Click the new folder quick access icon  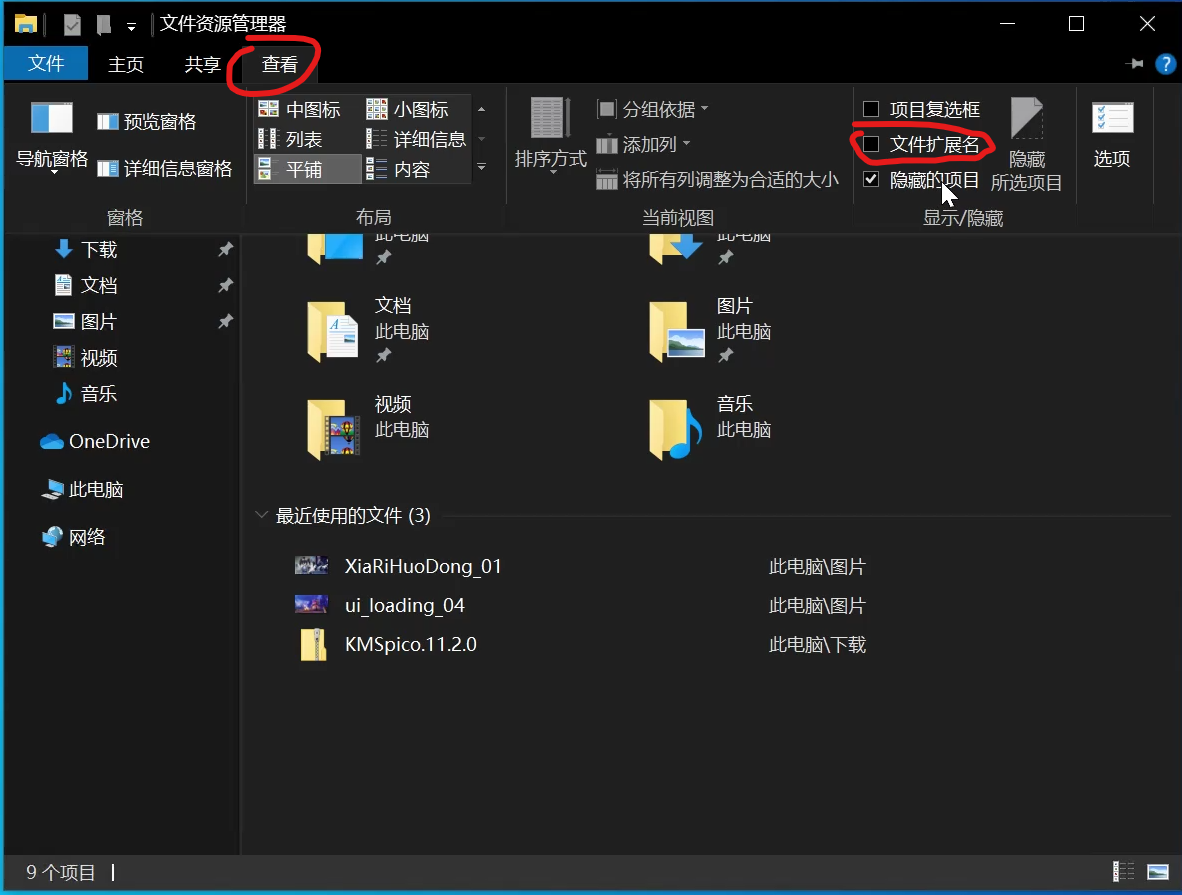[x=104, y=25]
